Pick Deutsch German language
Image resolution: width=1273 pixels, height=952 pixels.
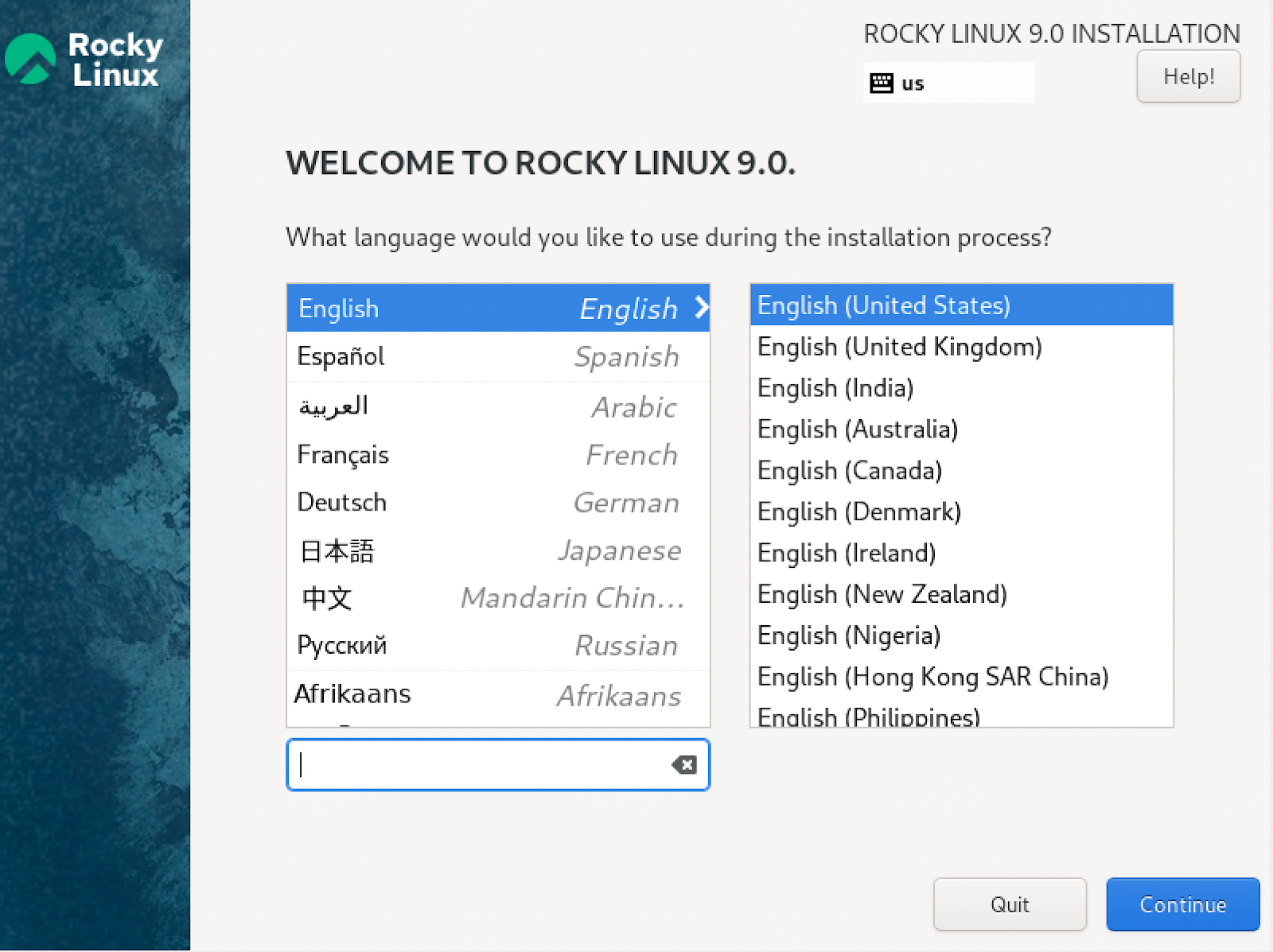coord(498,503)
